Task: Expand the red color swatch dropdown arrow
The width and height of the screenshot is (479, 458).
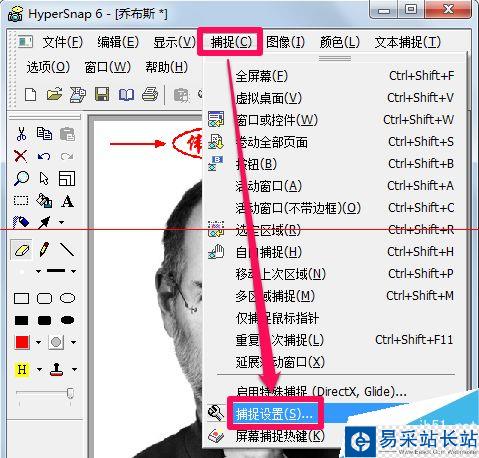Action: tap(38, 342)
